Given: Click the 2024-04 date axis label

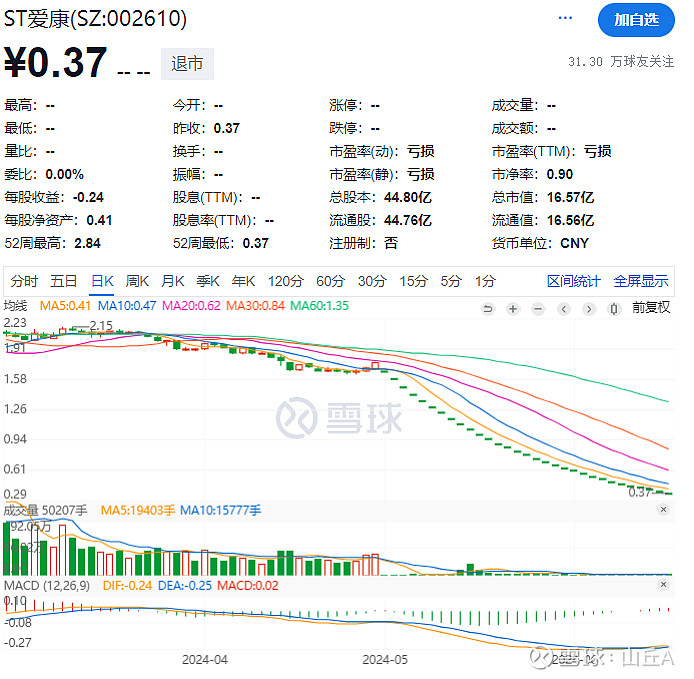Looking at the screenshot, I should pyautogui.click(x=204, y=660).
